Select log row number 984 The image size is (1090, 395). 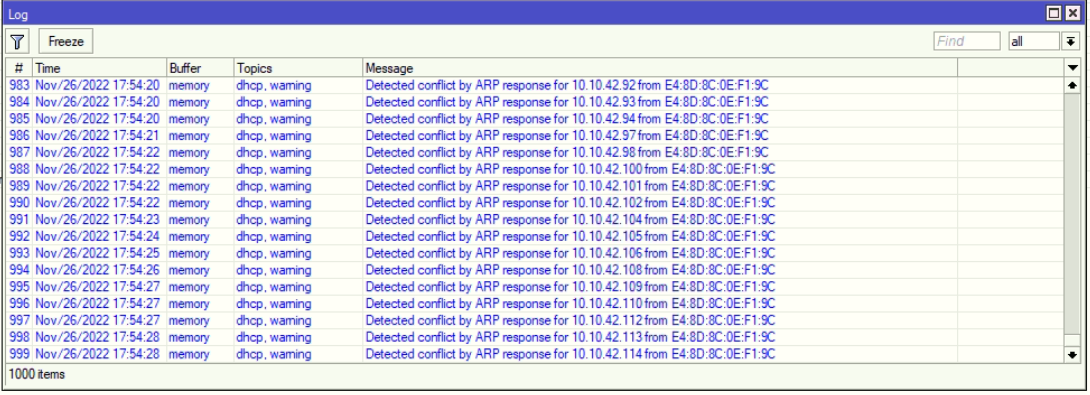(535, 102)
